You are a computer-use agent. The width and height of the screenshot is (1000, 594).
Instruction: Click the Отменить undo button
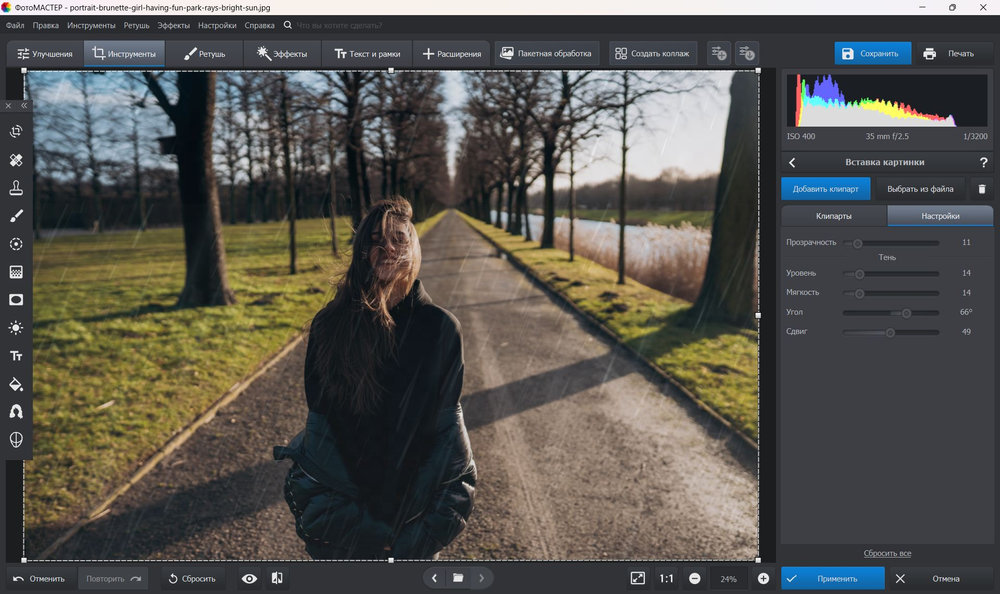tap(40, 579)
